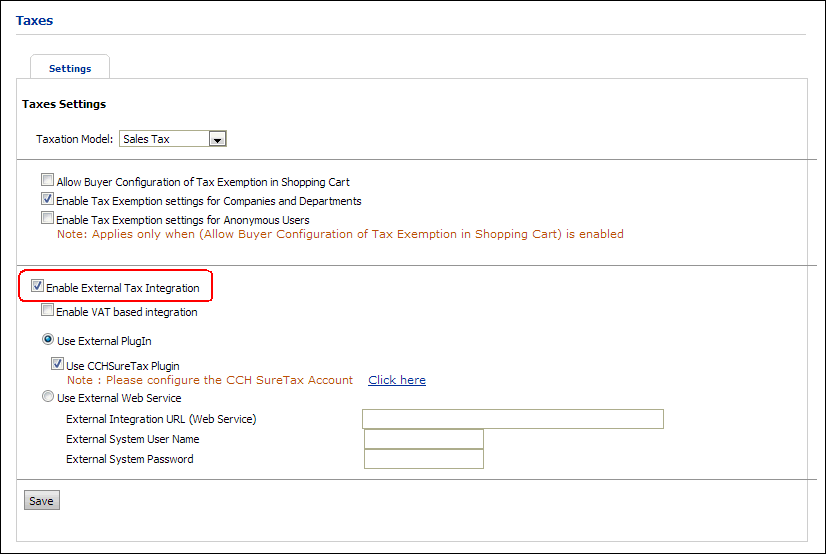Focus the External Integration URL field
Viewport: 826px width, 555px height.
click(513, 419)
